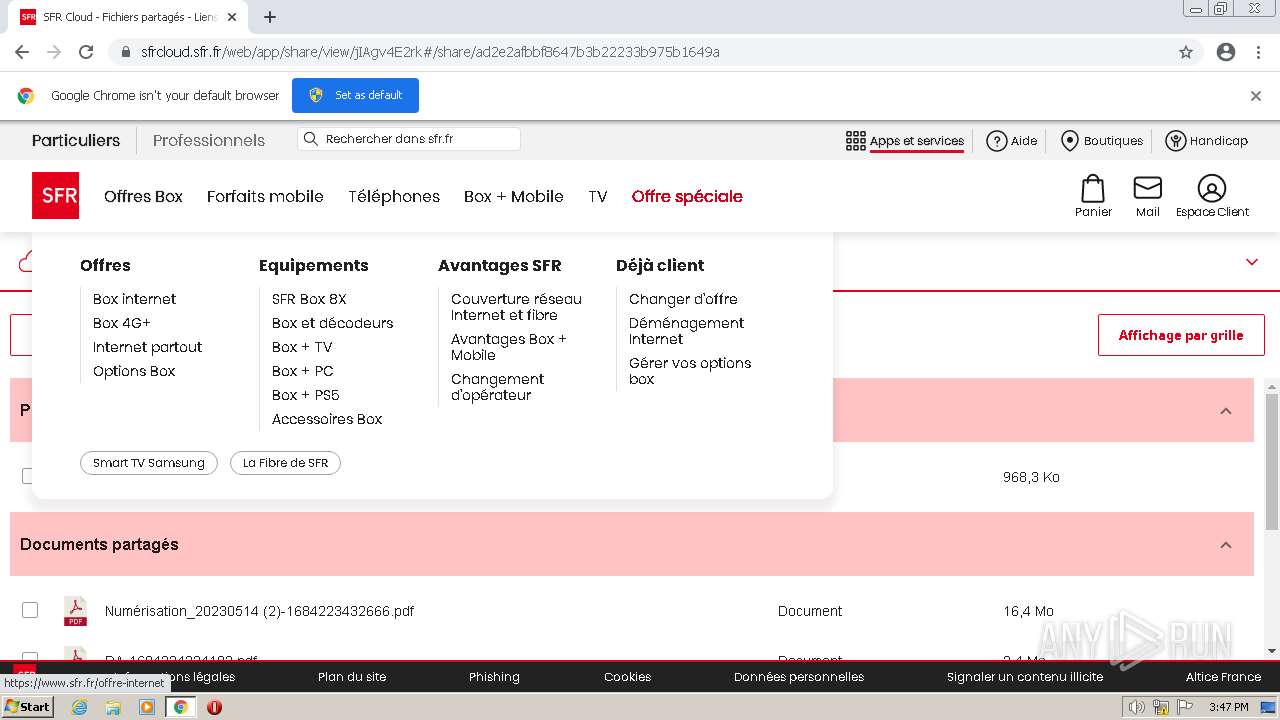Viewport: 1280px width, 720px height.
Task: Open a new browser tab
Action: (270, 17)
